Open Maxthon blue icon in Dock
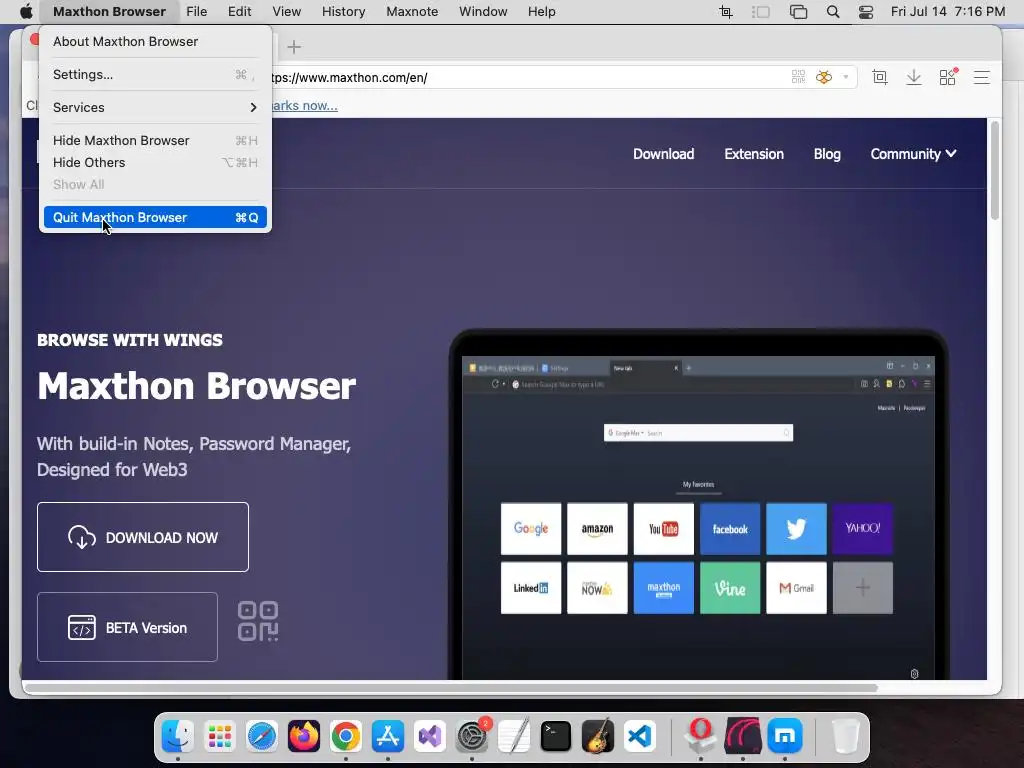1024x768 pixels. point(784,737)
